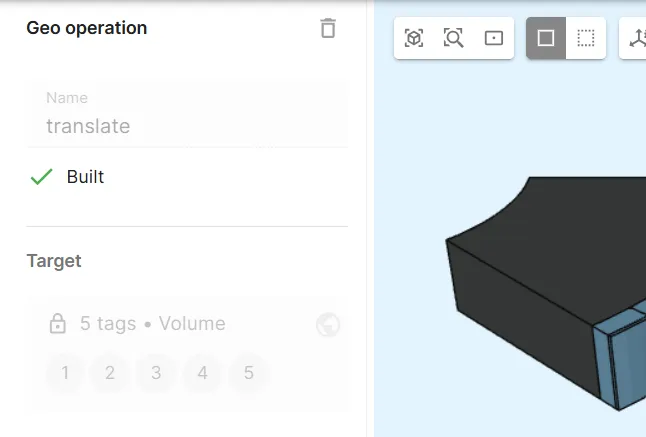Click the '5 tags • Volume' target selector

[x=152, y=324]
